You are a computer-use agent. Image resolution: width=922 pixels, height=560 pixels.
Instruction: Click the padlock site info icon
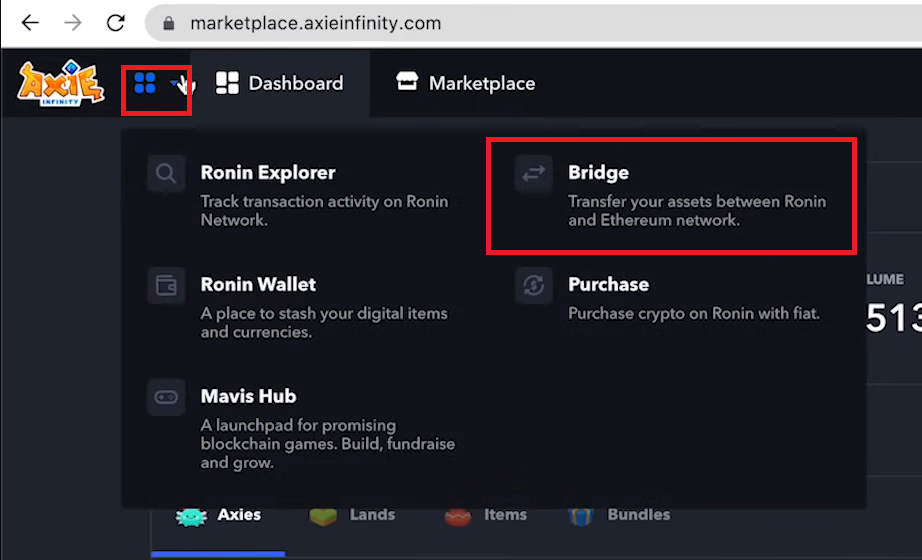tap(169, 24)
